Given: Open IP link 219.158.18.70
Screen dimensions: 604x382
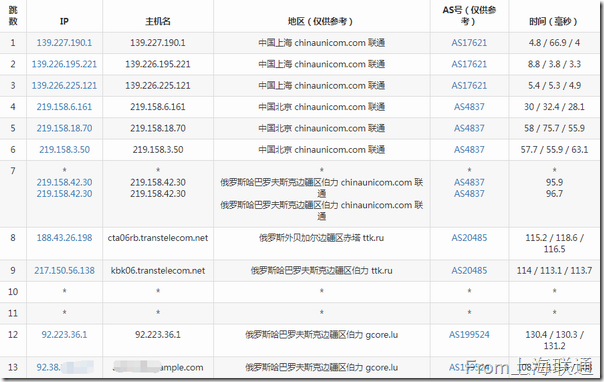Looking at the screenshot, I should click(x=64, y=128).
